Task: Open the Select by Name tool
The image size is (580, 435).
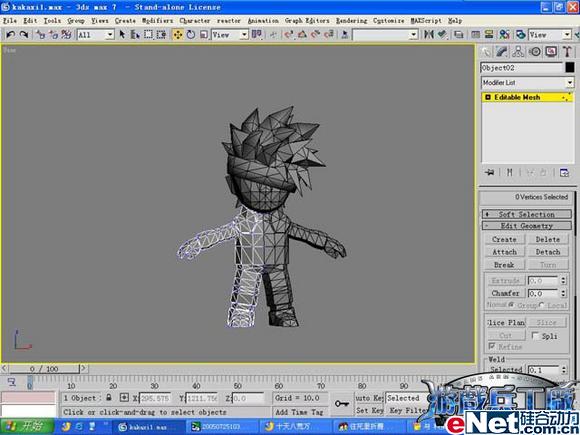Action: [x=135, y=35]
